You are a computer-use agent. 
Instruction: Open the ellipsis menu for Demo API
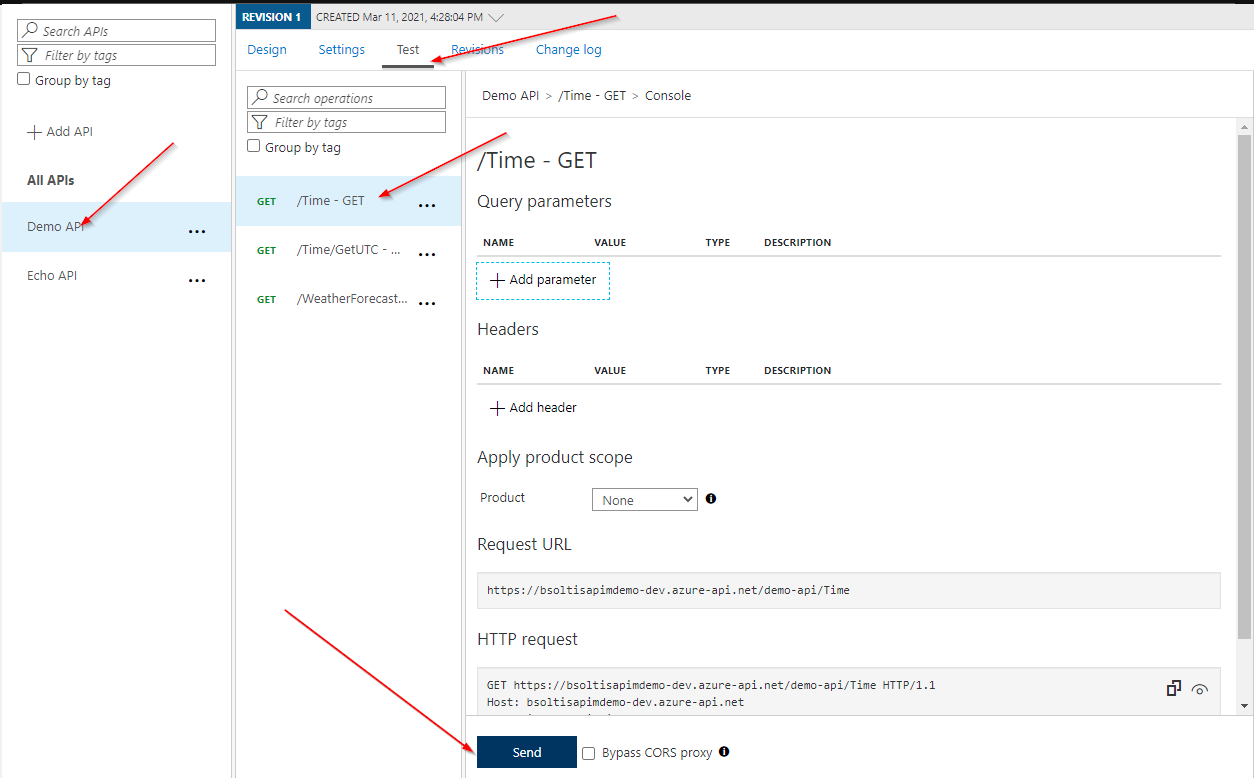[197, 231]
